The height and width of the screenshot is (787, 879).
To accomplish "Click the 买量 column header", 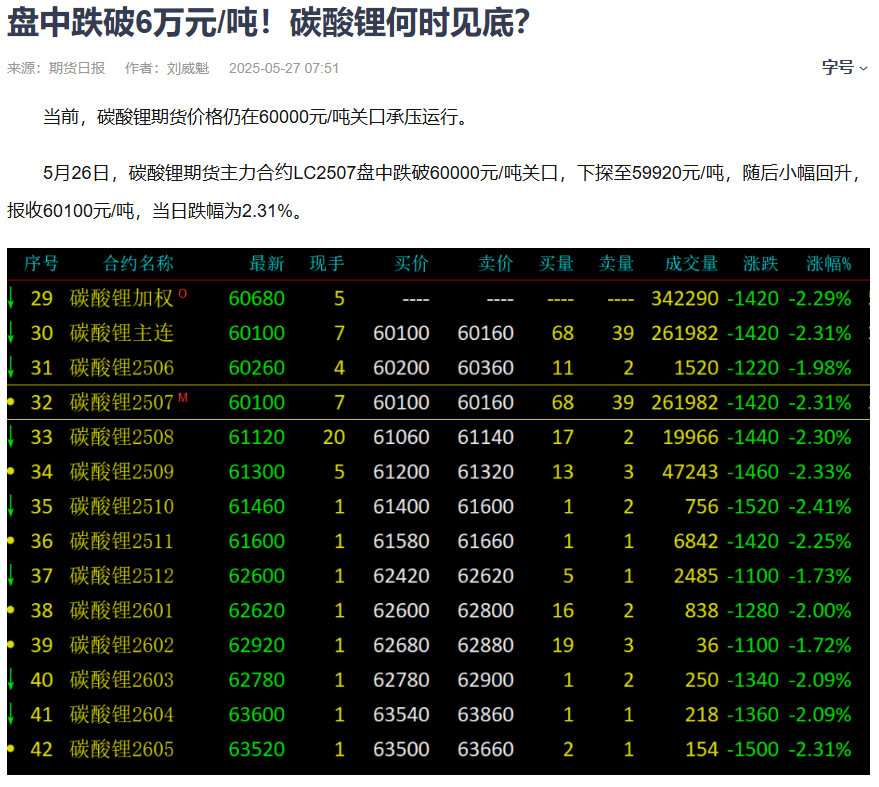I will pyautogui.click(x=556, y=263).
